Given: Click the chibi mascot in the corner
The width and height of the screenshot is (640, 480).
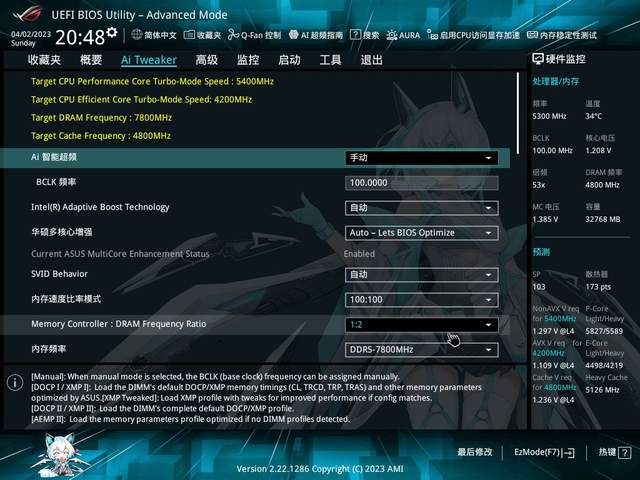Looking at the screenshot, I should tap(61, 455).
